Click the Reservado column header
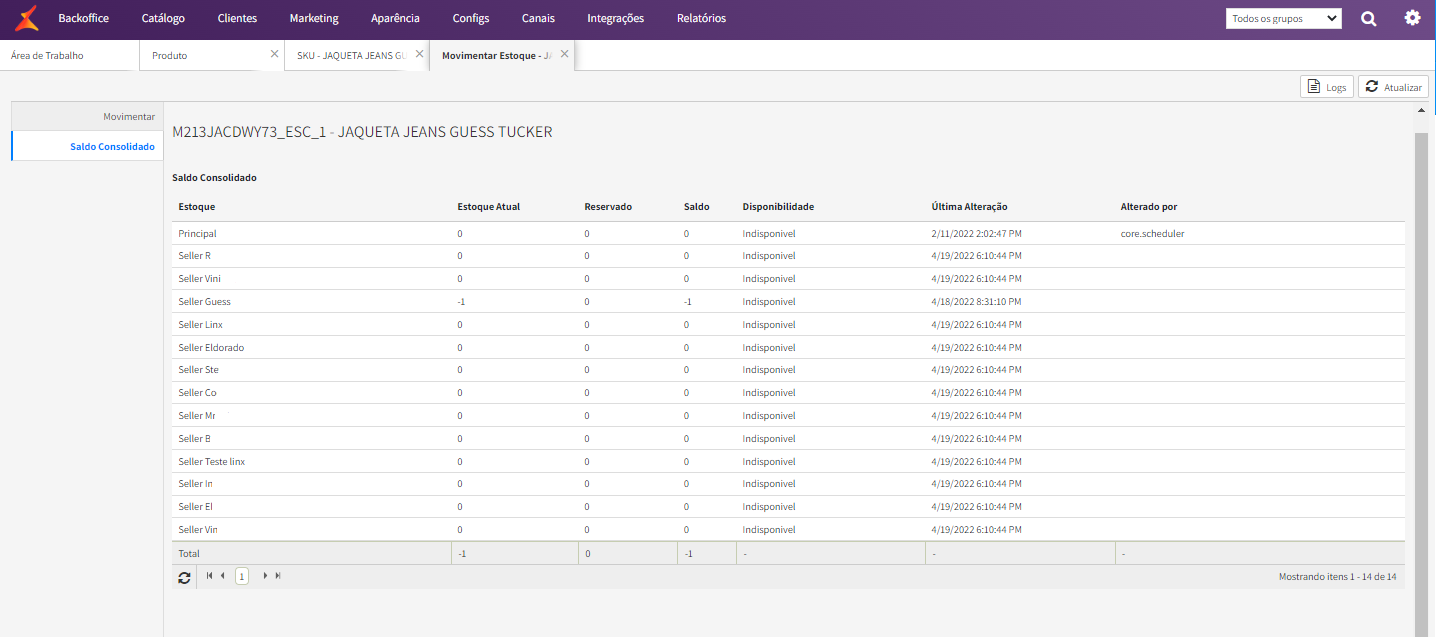This screenshot has height=637, width=1436. (608, 207)
